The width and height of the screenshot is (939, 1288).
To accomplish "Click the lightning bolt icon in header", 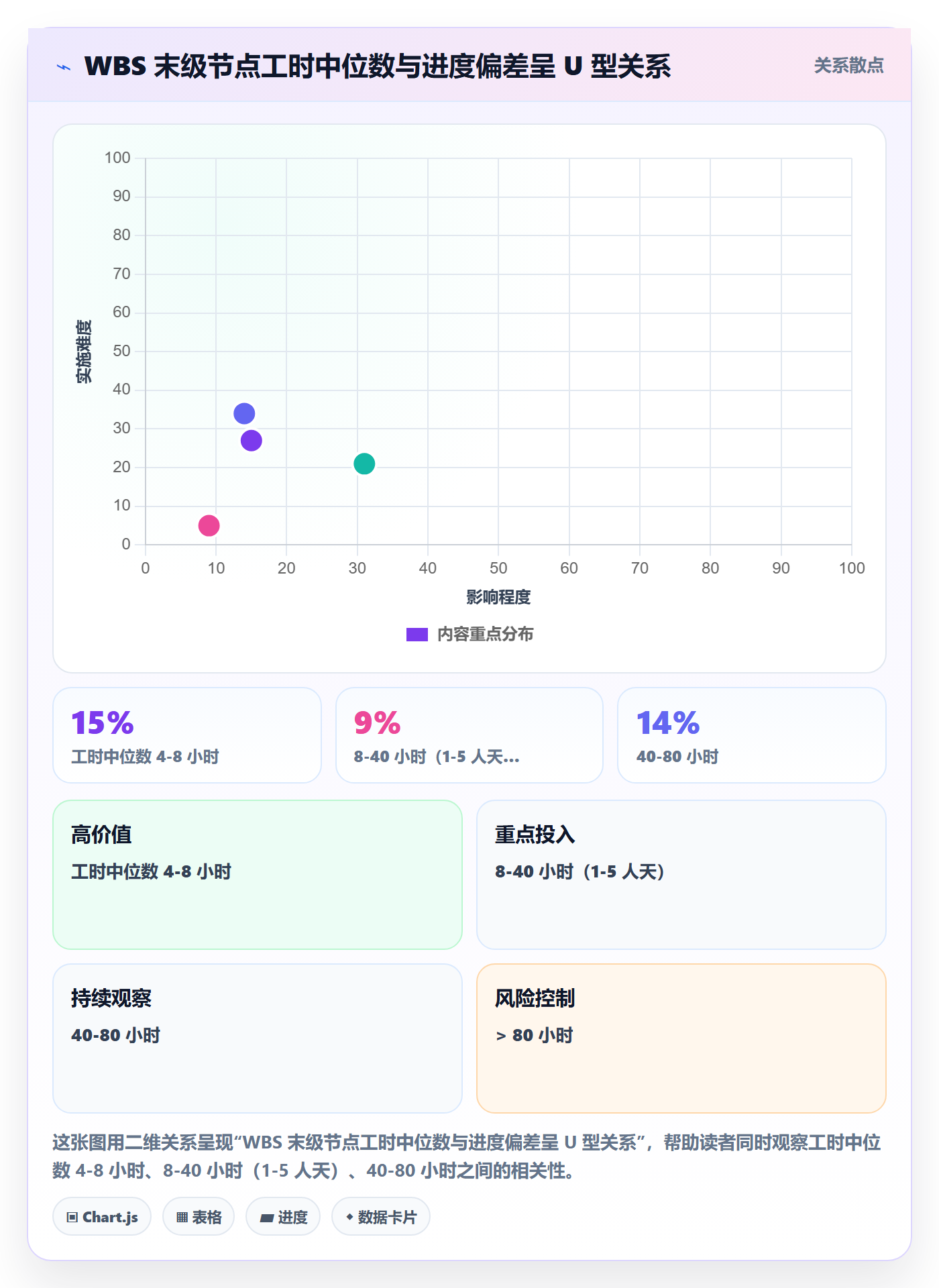I will click(x=64, y=67).
